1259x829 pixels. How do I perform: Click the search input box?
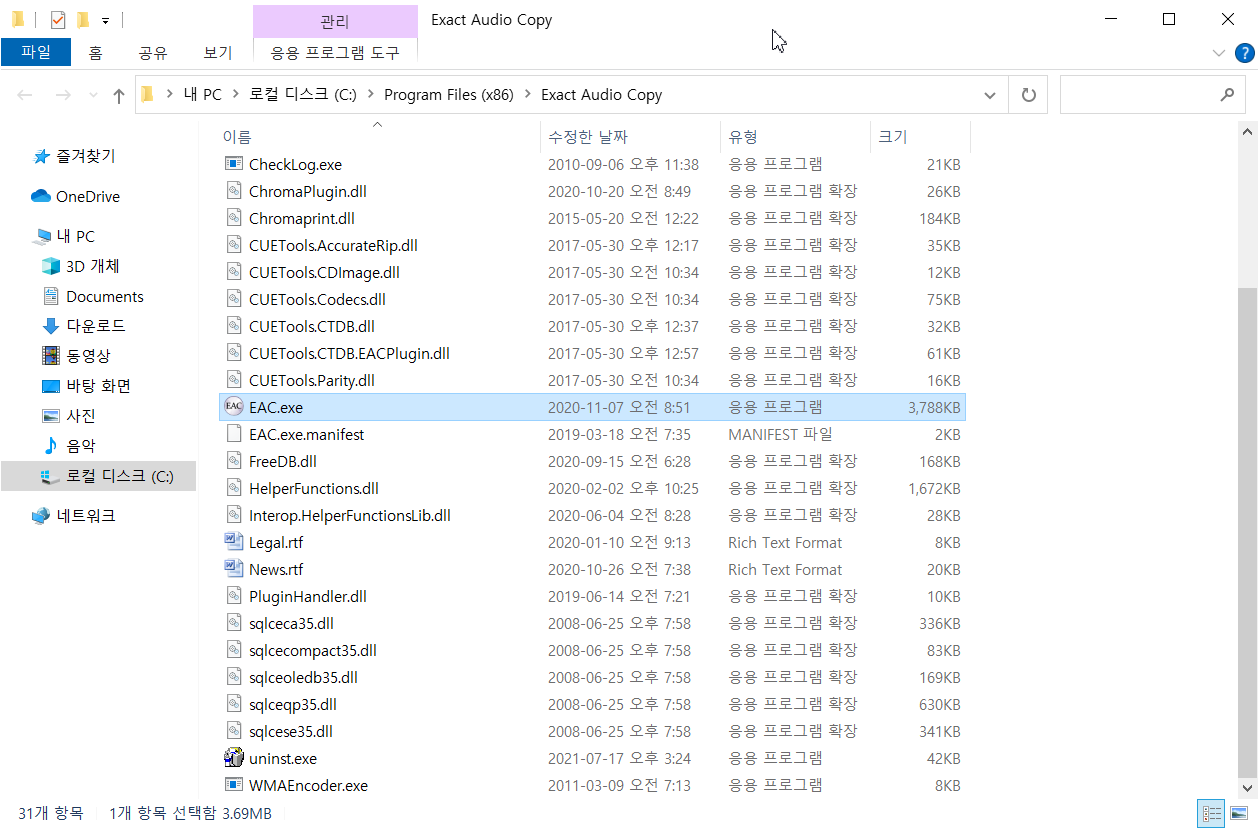coord(1152,95)
